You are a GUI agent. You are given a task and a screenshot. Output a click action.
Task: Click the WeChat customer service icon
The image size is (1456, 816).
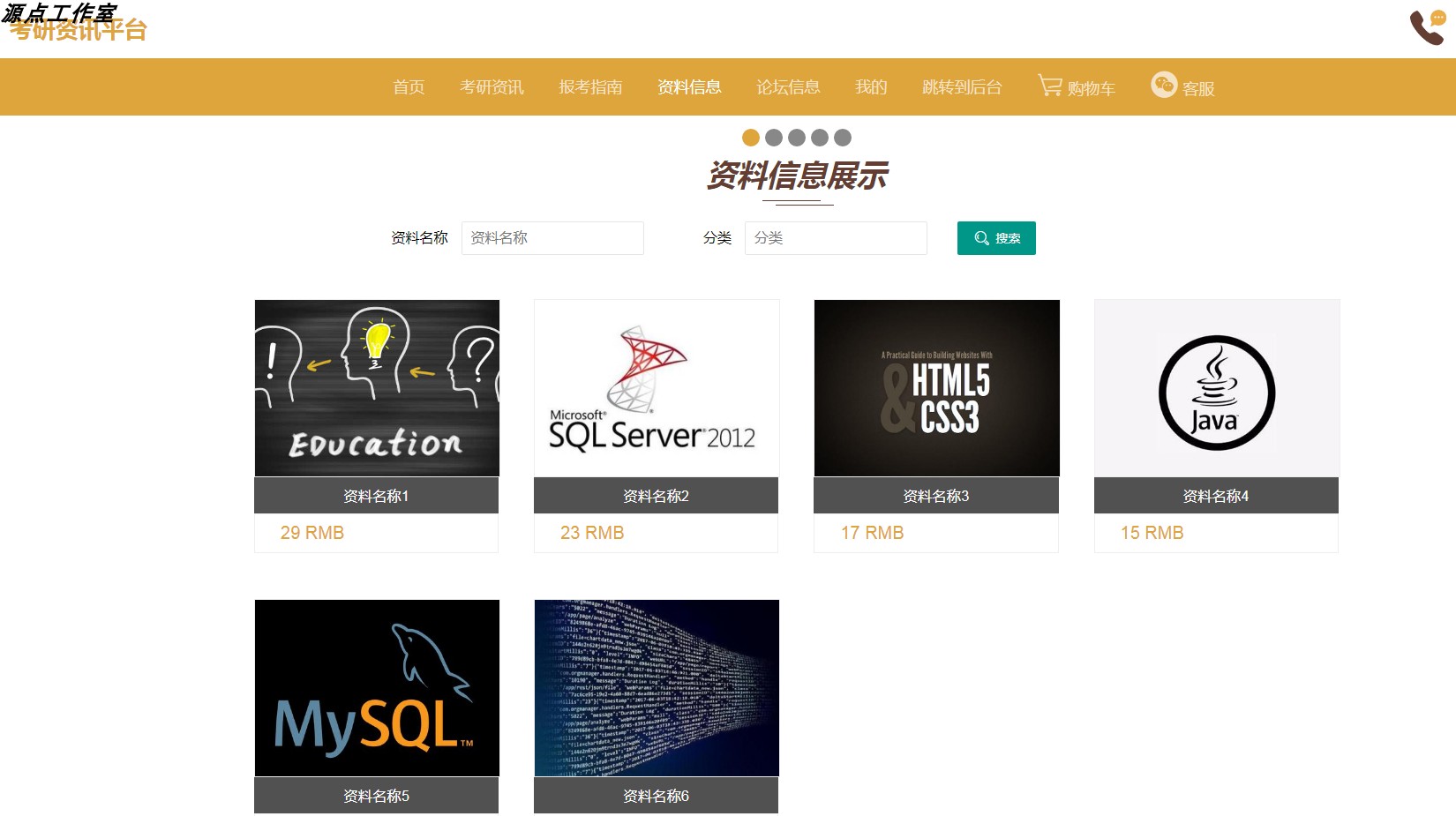[1164, 85]
